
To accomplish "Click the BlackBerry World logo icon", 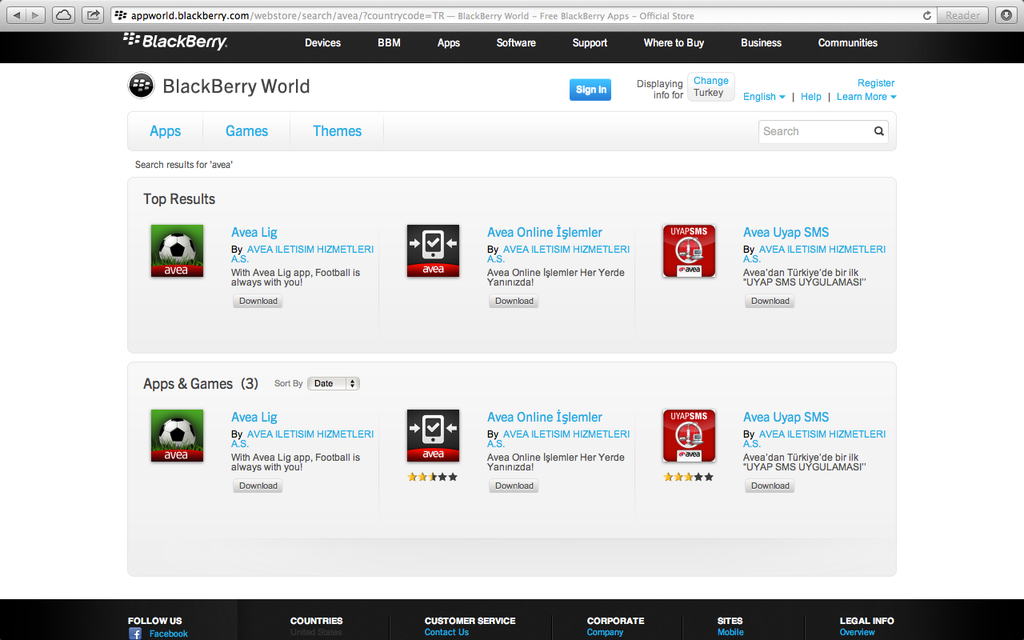I will click(141, 86).
